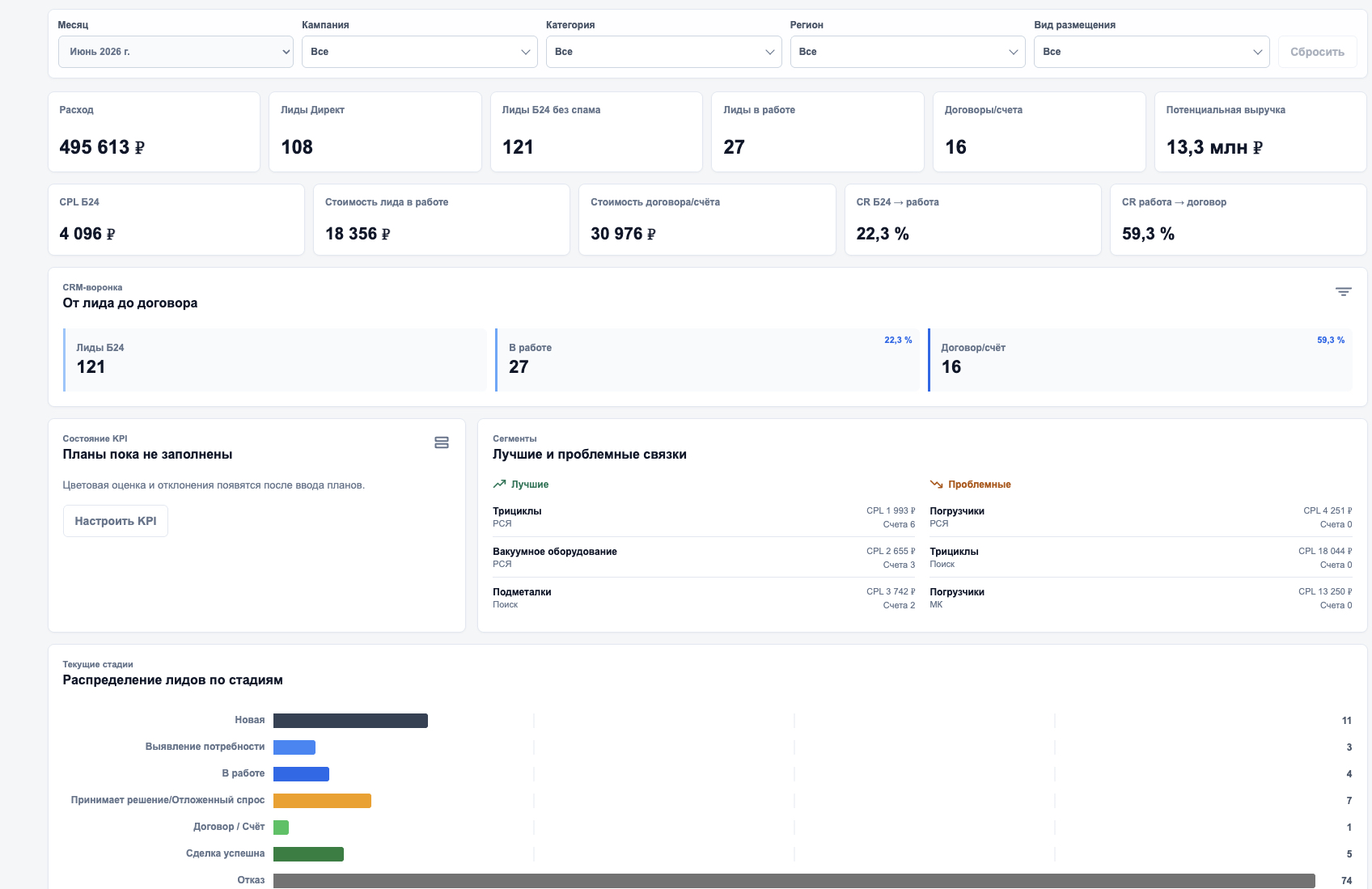Click the В работе funnel stage
Image resolution: width=1372 pixels, height=889 pixels.
tap(707, 360)
